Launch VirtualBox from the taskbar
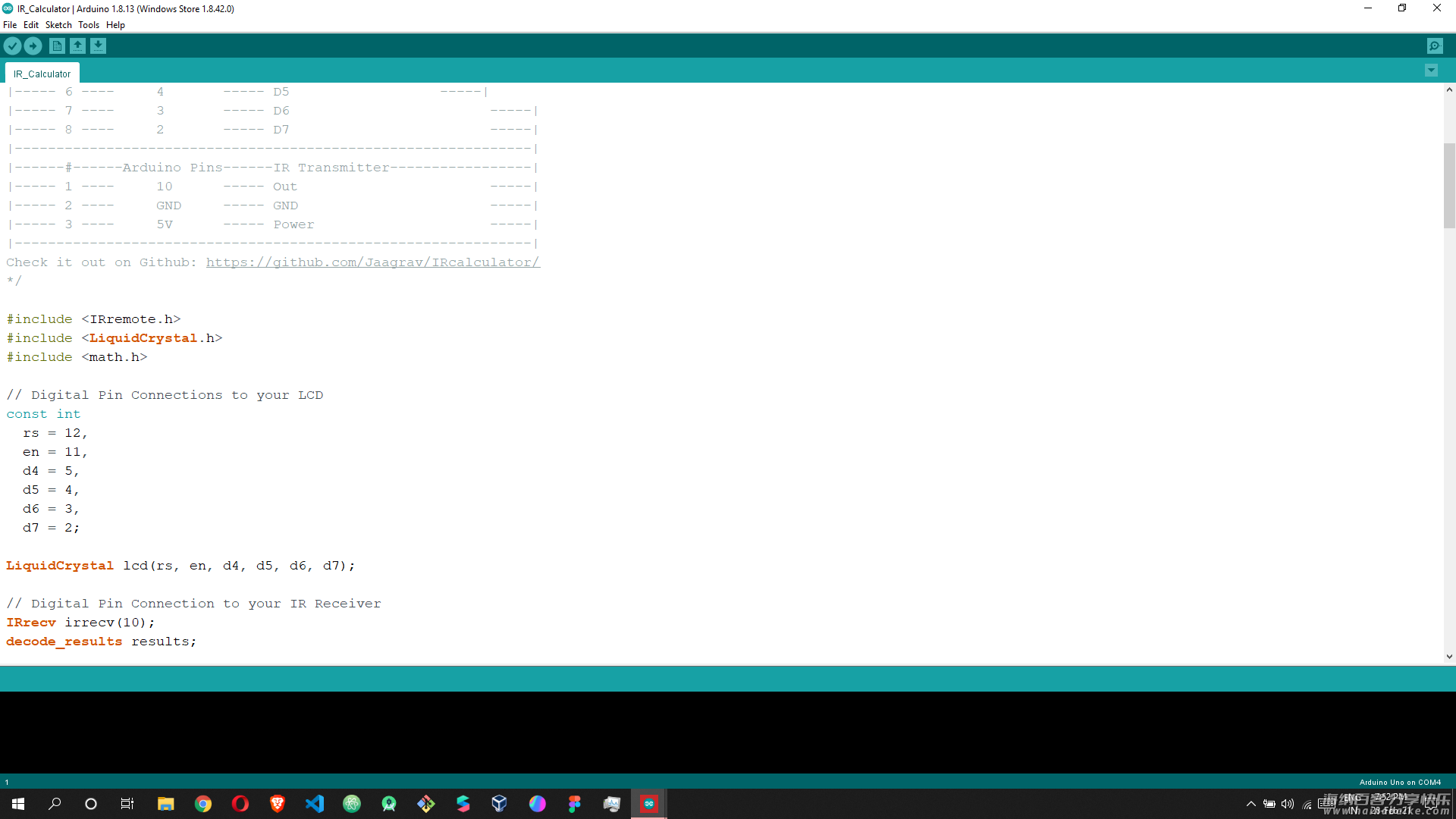 pos(500,804)
